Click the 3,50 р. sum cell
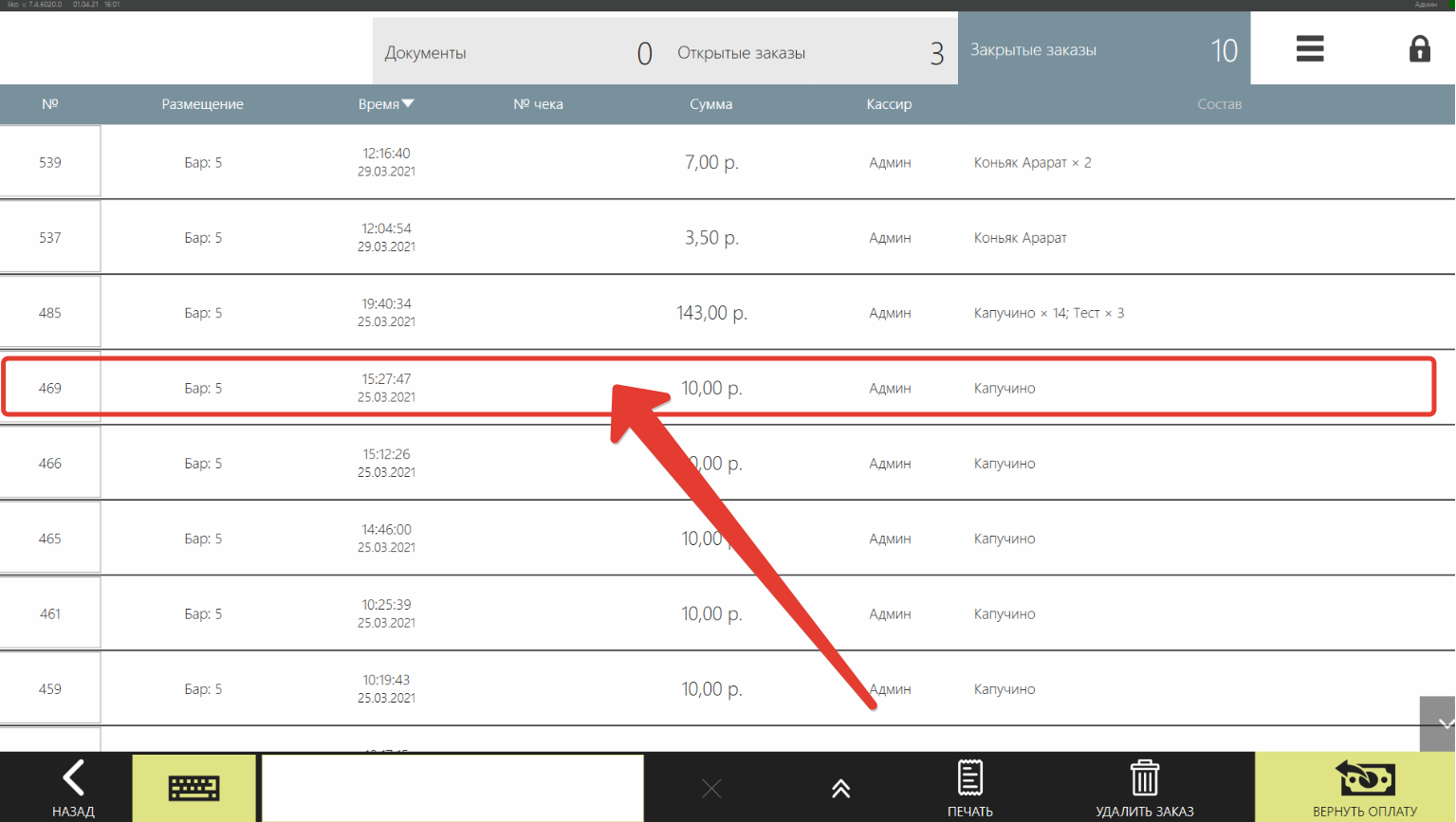Screen dimensions: 1456x822 click(x=711, y=237)
